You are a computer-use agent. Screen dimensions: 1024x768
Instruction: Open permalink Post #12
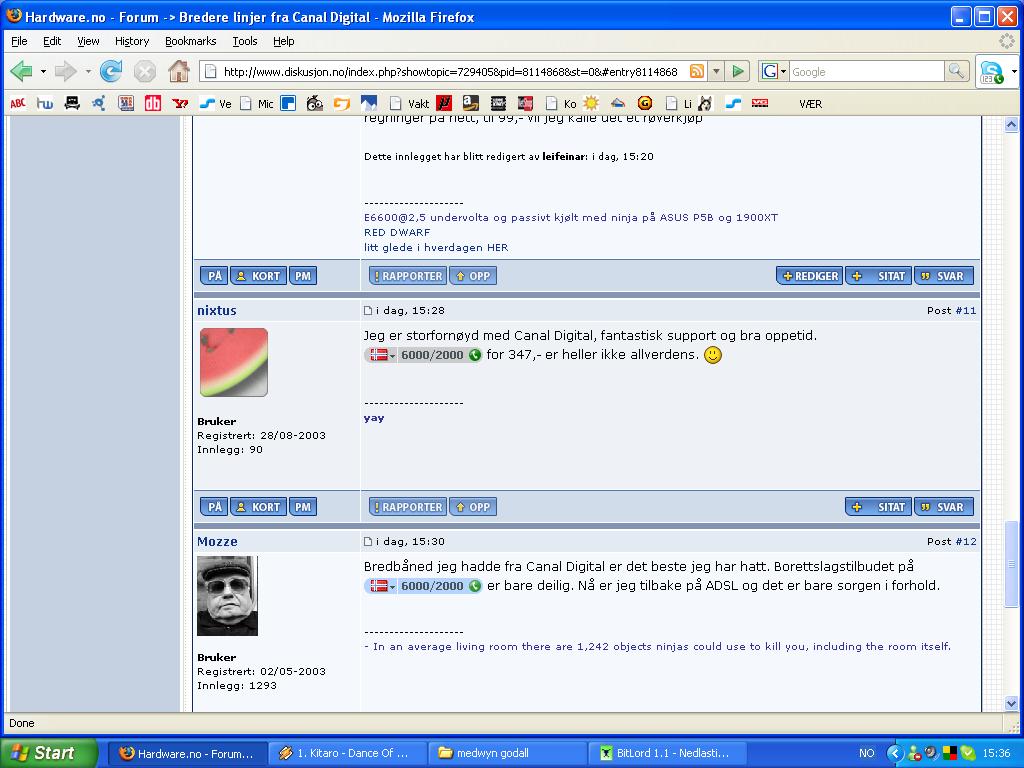[x=965, y=541]
